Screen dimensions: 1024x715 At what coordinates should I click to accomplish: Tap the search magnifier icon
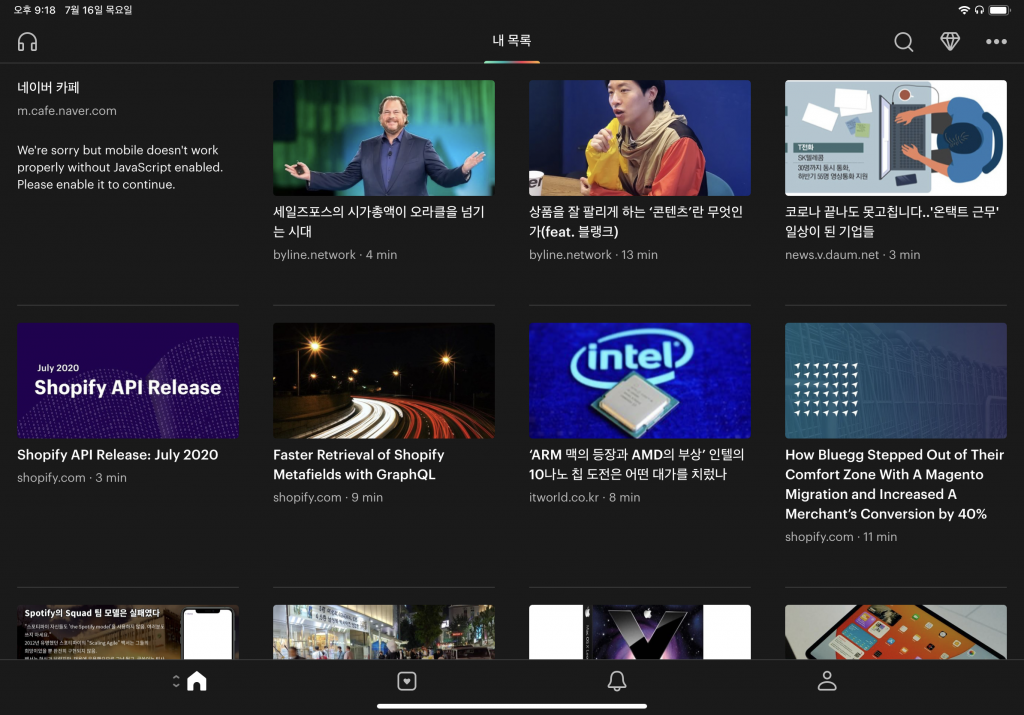[x=904, y=42]
